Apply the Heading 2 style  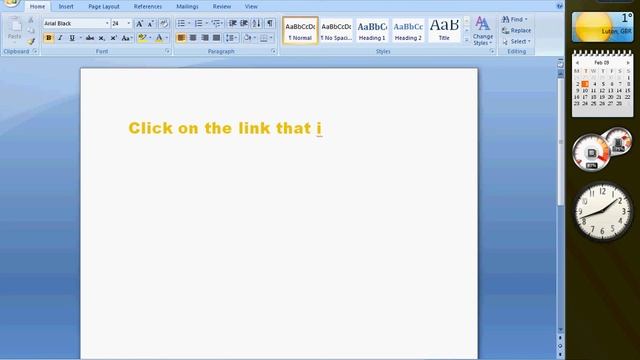tap(408, 30)
